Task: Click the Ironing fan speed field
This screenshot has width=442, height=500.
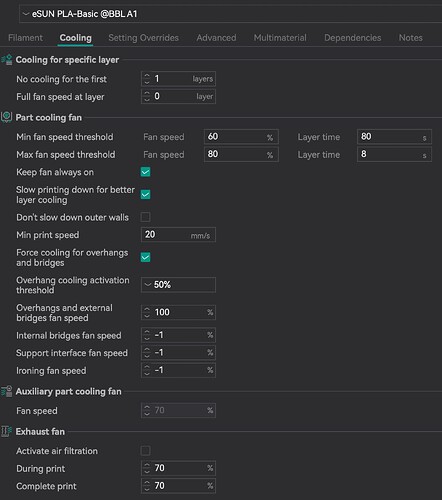Action: [x=178, y=370]
